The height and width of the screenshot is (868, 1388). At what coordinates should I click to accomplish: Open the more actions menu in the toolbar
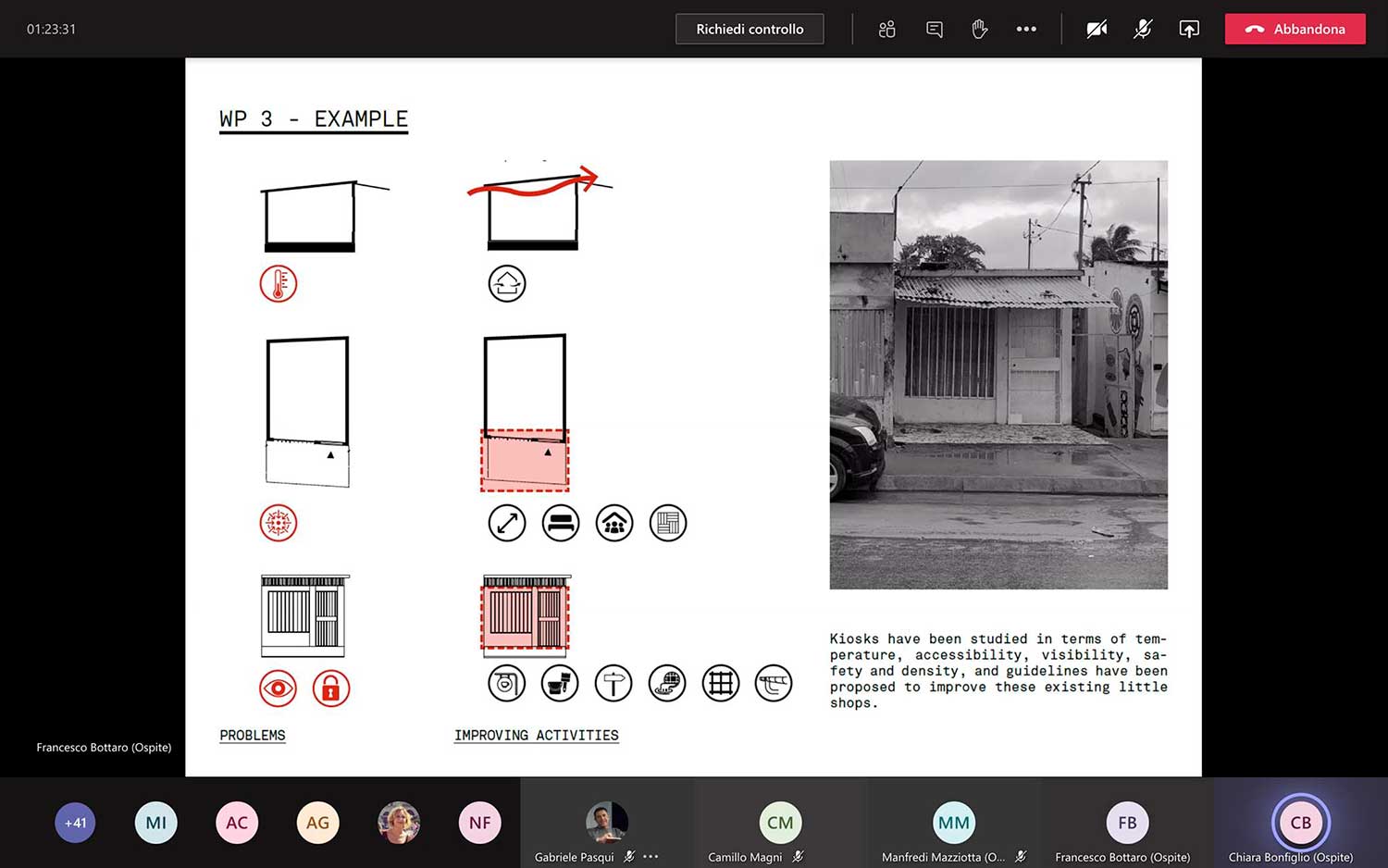pos(1026,29)
